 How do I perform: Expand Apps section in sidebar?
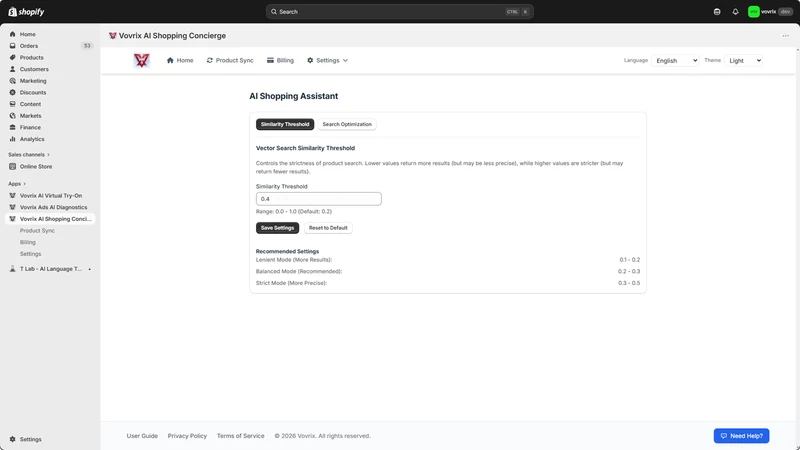coord(17,184)
